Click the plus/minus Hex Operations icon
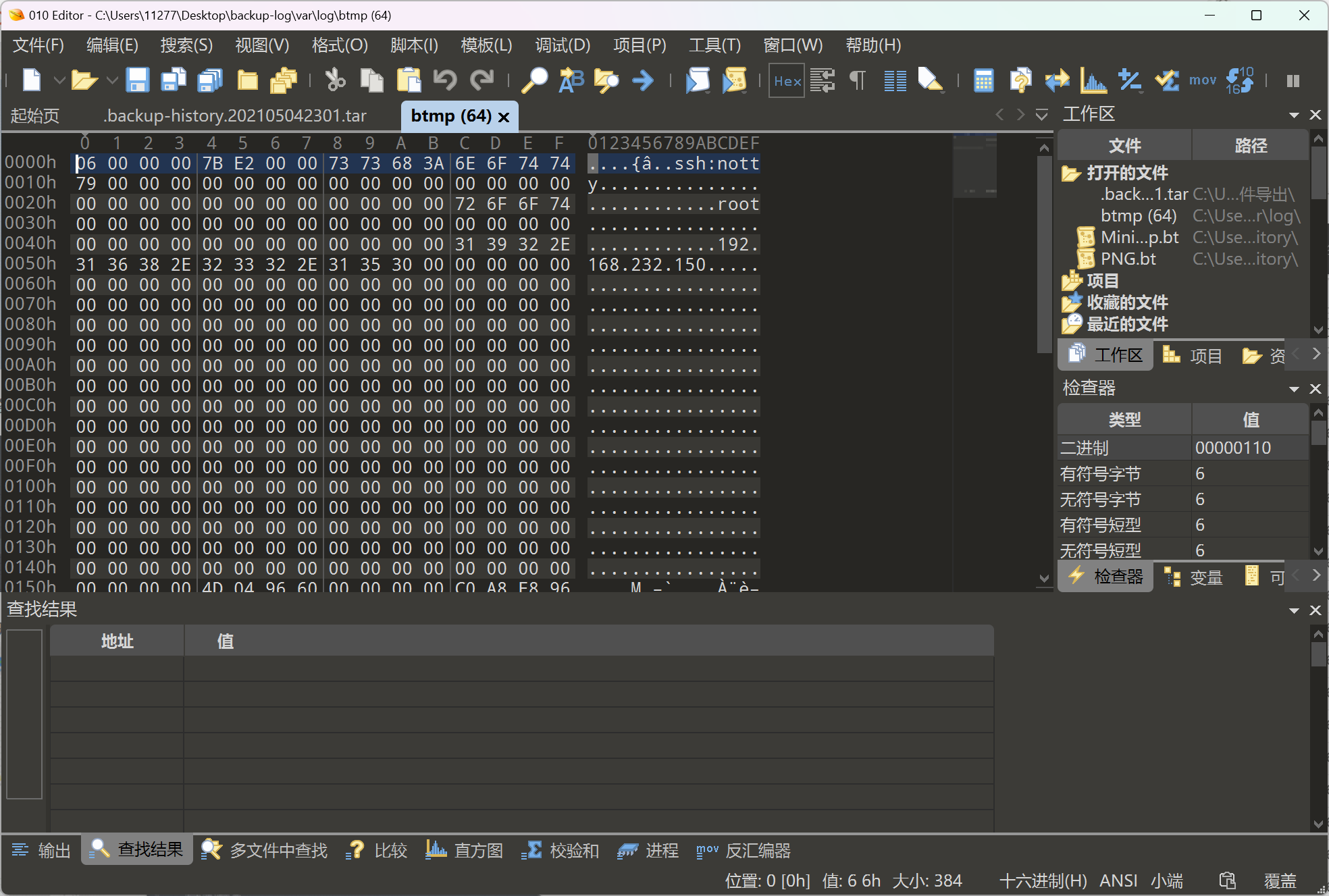The image size is (1329, 896). pos(1130,80)
